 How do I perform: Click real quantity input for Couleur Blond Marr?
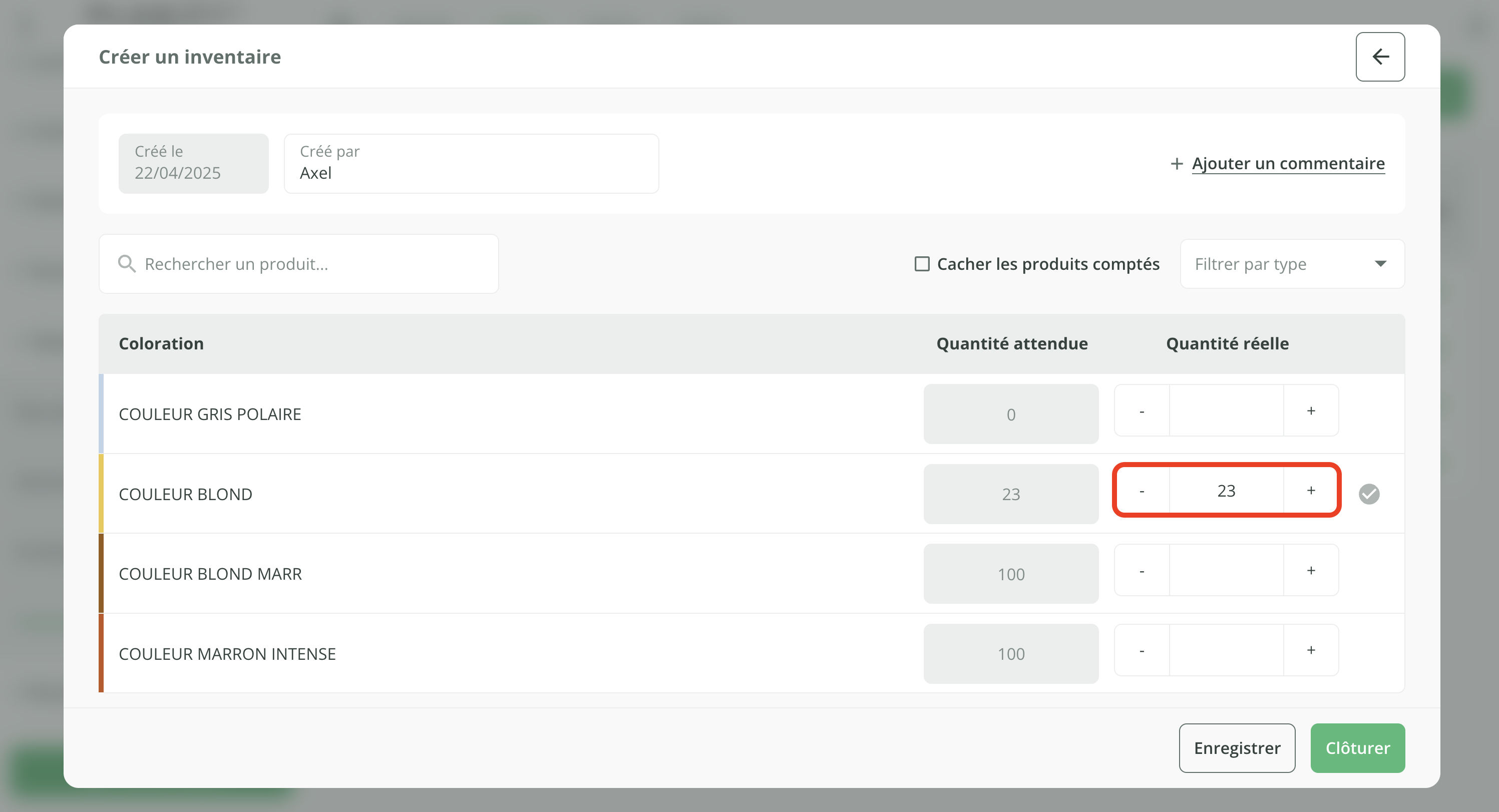[1226, 571]
